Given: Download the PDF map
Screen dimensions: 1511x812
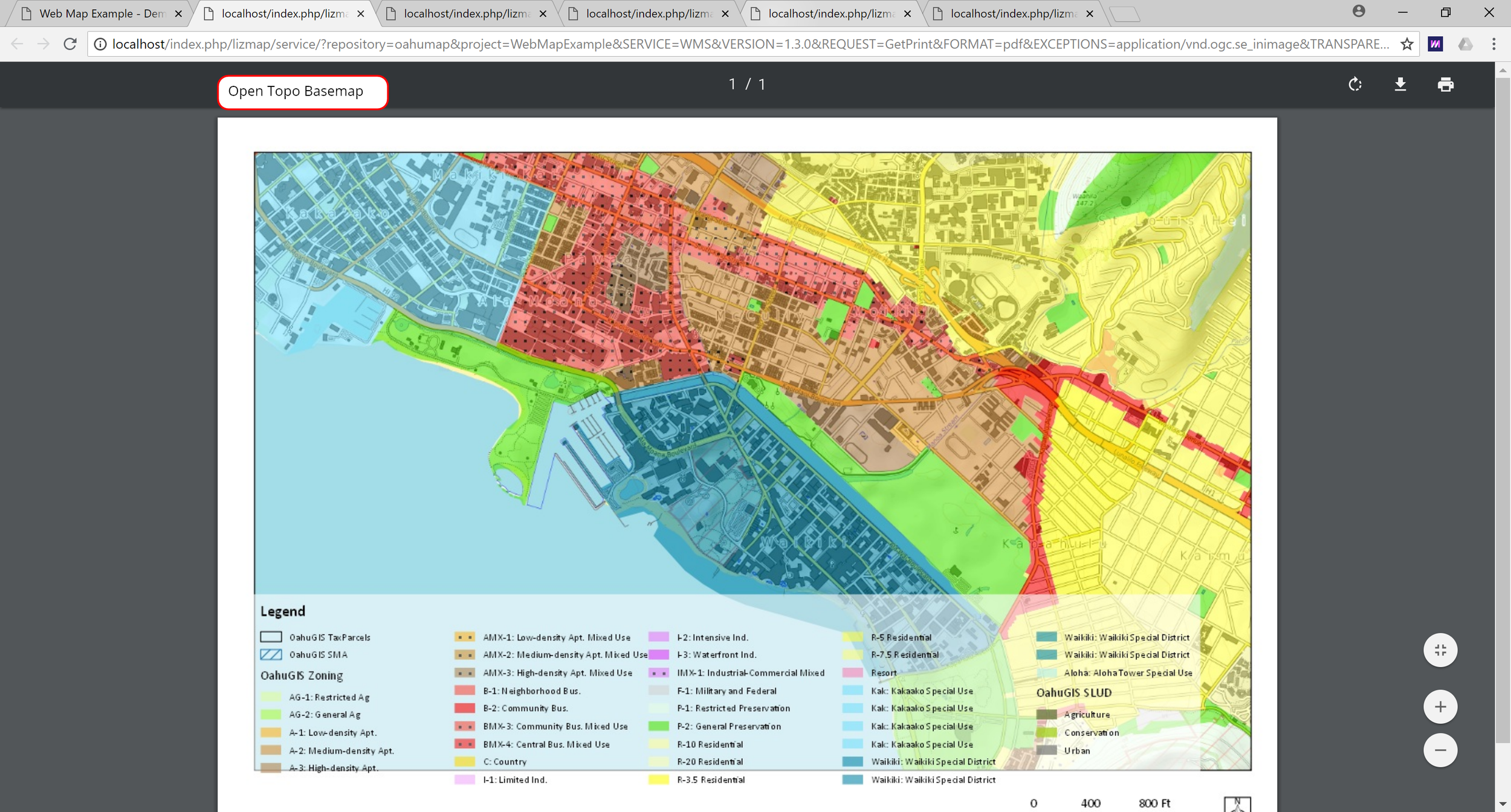Looking at the screenshot, I should click(1400, 85).
